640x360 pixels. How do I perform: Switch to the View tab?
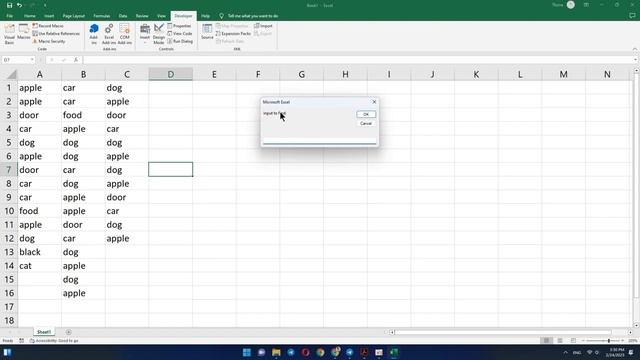click(161, 16)
